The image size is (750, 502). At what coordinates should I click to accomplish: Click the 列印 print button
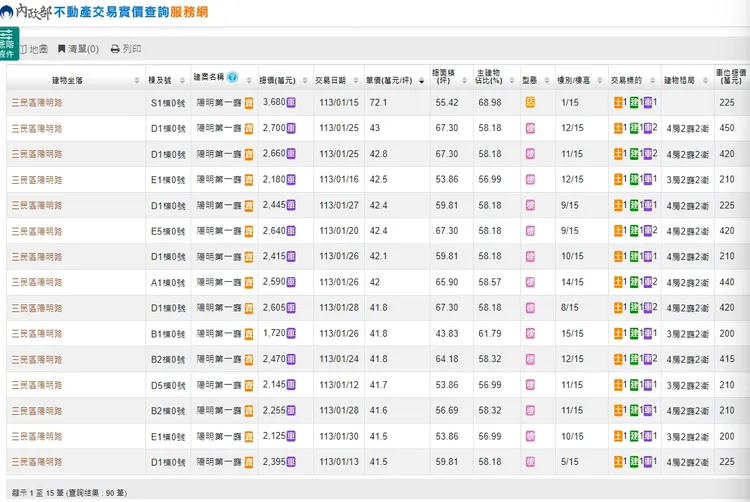(x=126, y=49)
